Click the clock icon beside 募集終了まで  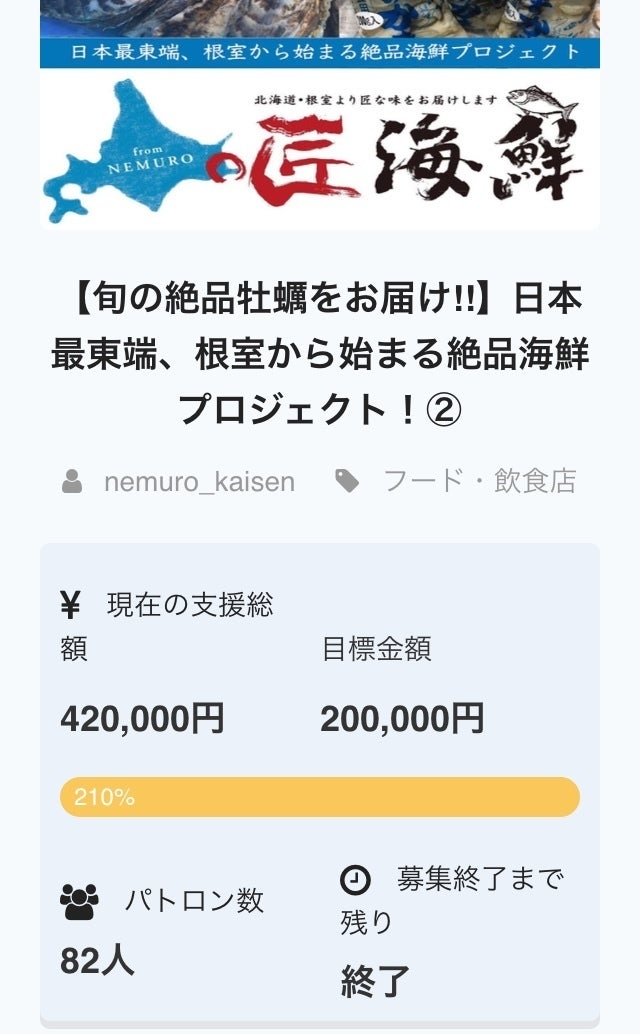[355, 880]
